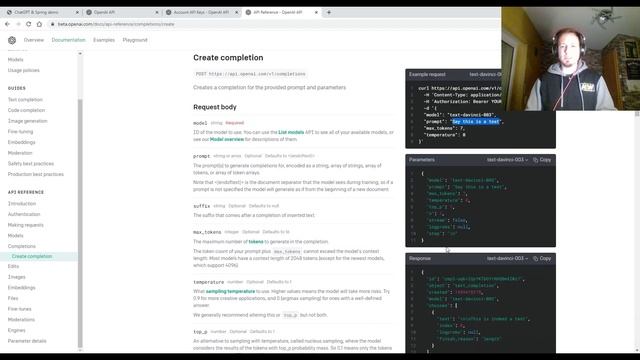Viewport: 640px width, 360px height.
Task: Open a new browser tab
Action: (x=329, y=12)
